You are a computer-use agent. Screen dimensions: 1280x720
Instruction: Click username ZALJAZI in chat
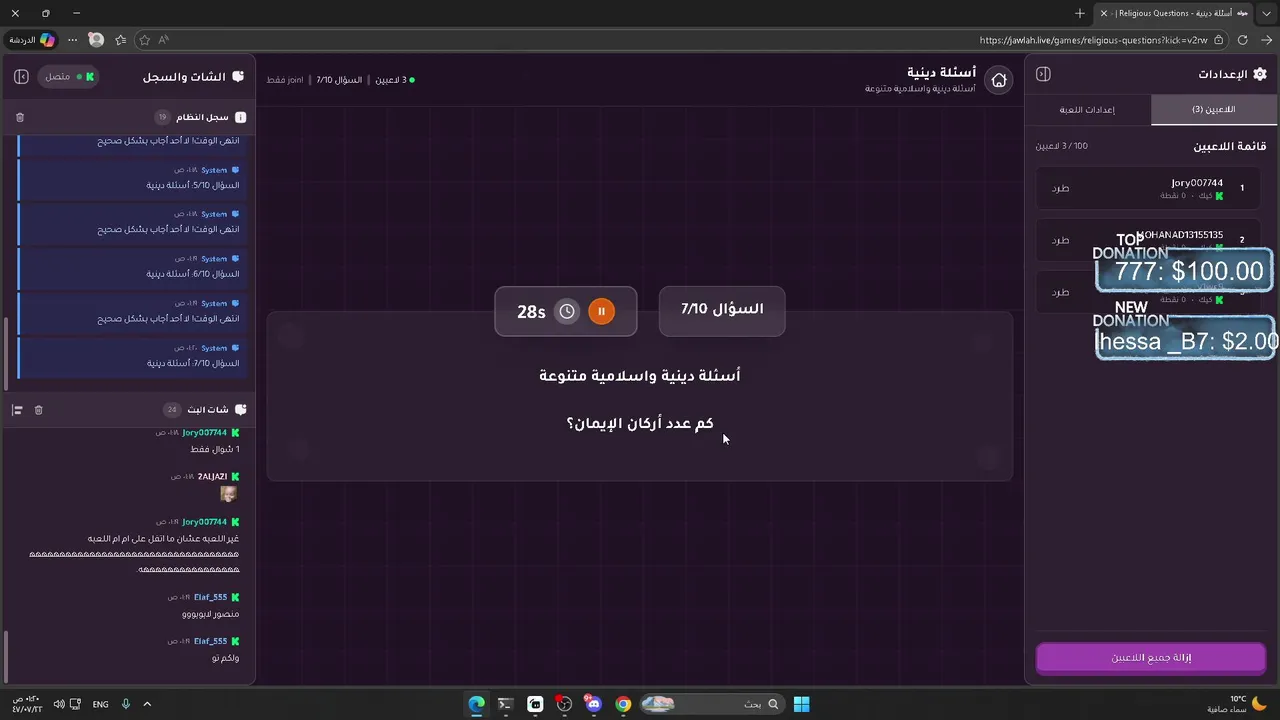(212, 476)
